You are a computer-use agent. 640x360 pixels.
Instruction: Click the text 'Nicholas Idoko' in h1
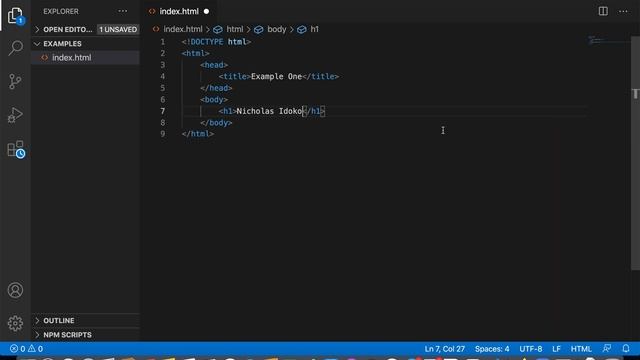269,111
